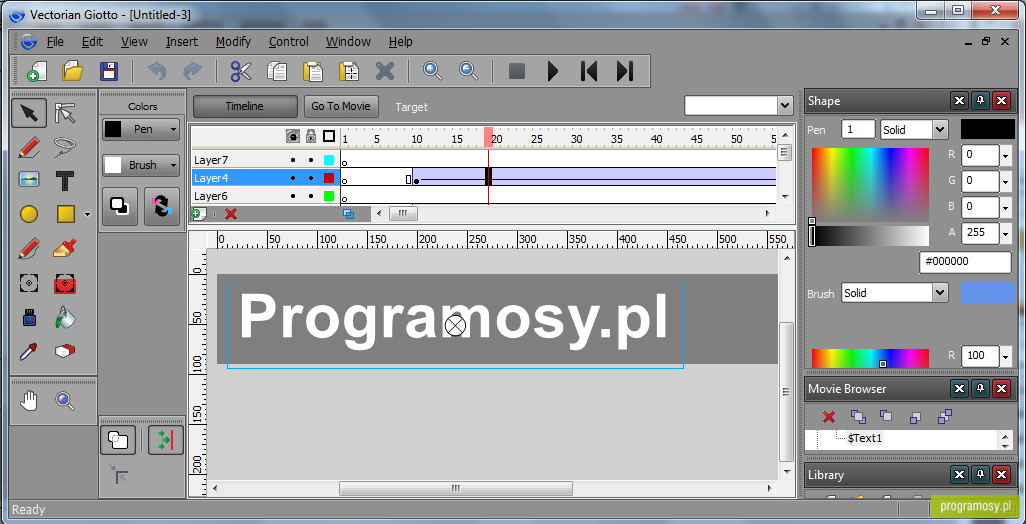
Task: Open the Modify menu
Action: tap(234, 42)
